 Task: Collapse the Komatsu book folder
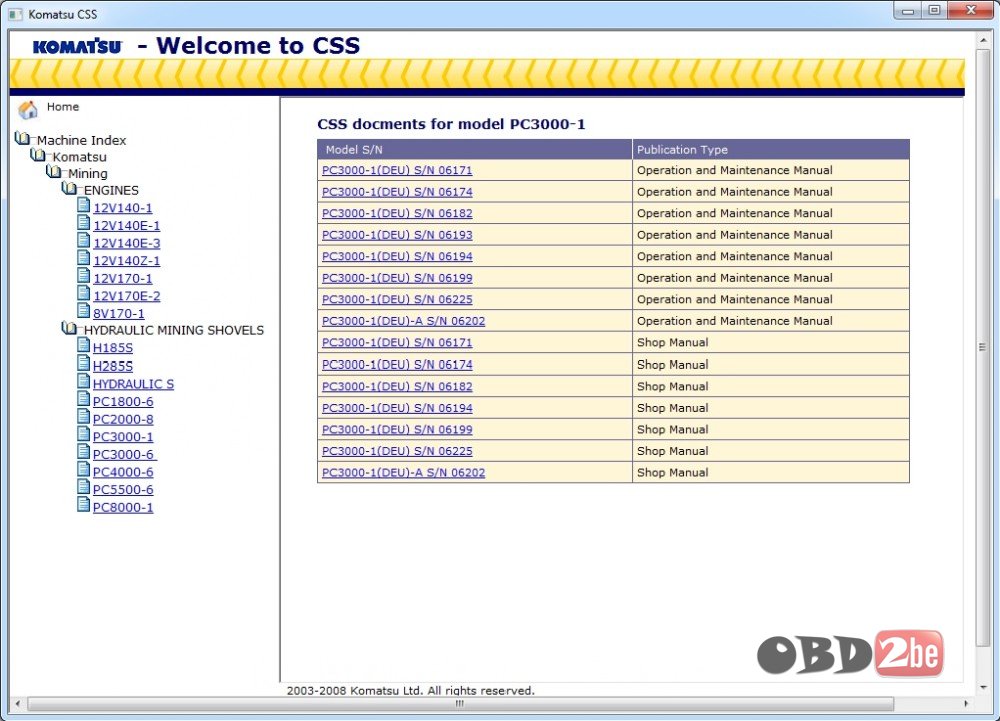pos(38,155)
